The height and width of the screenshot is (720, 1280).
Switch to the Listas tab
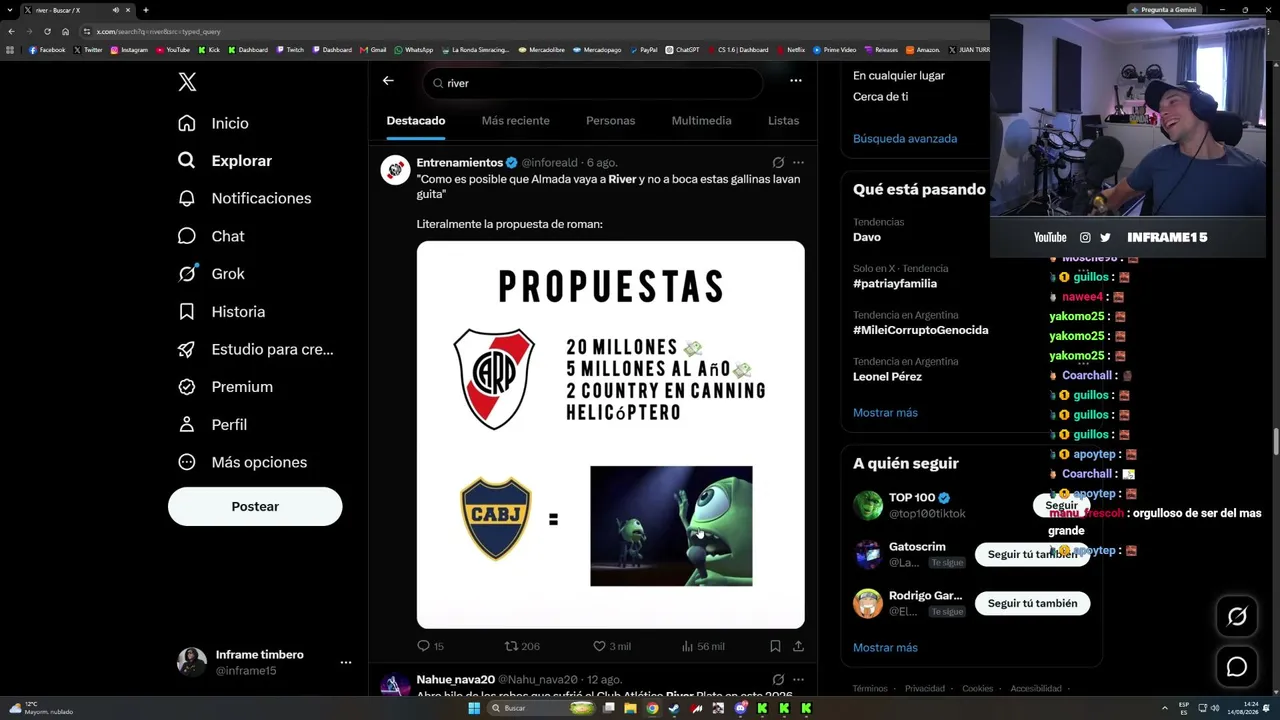783,121
